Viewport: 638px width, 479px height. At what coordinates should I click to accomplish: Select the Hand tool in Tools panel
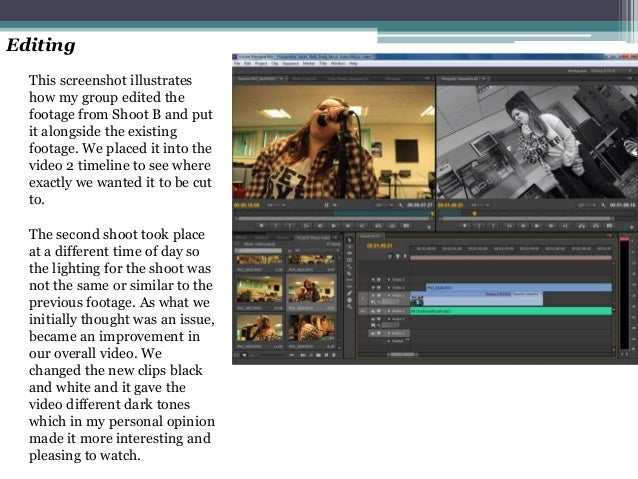(x=349, y=300)
